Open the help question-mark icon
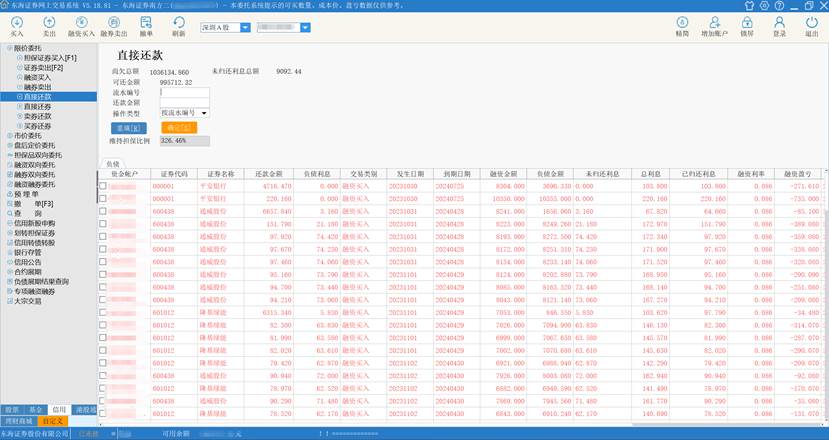Viewport: 829px width, 440px height. [x=779, y=5]
